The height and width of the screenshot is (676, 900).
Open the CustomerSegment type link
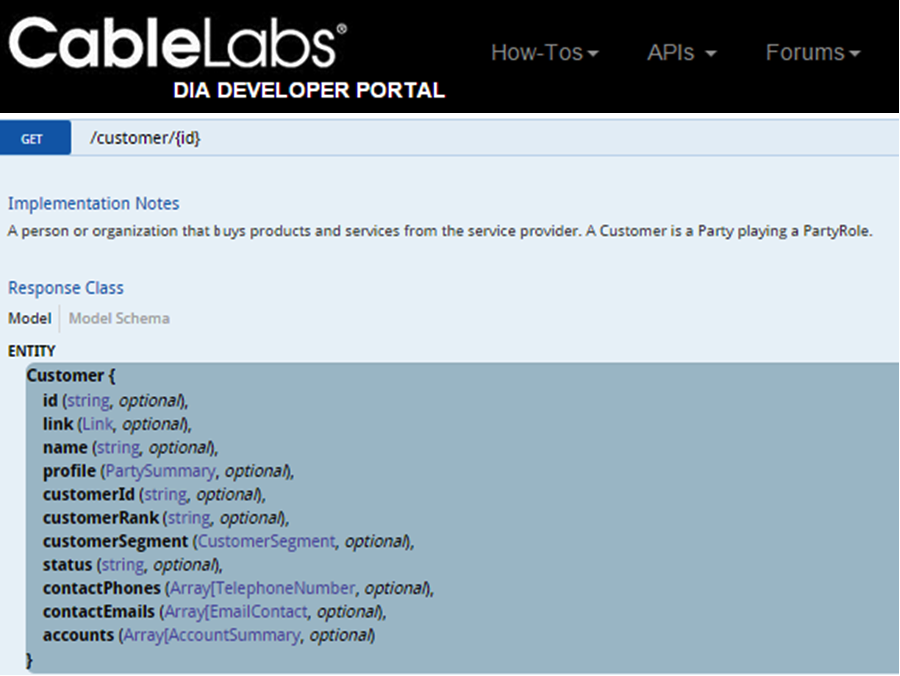(x=266, y=541)
